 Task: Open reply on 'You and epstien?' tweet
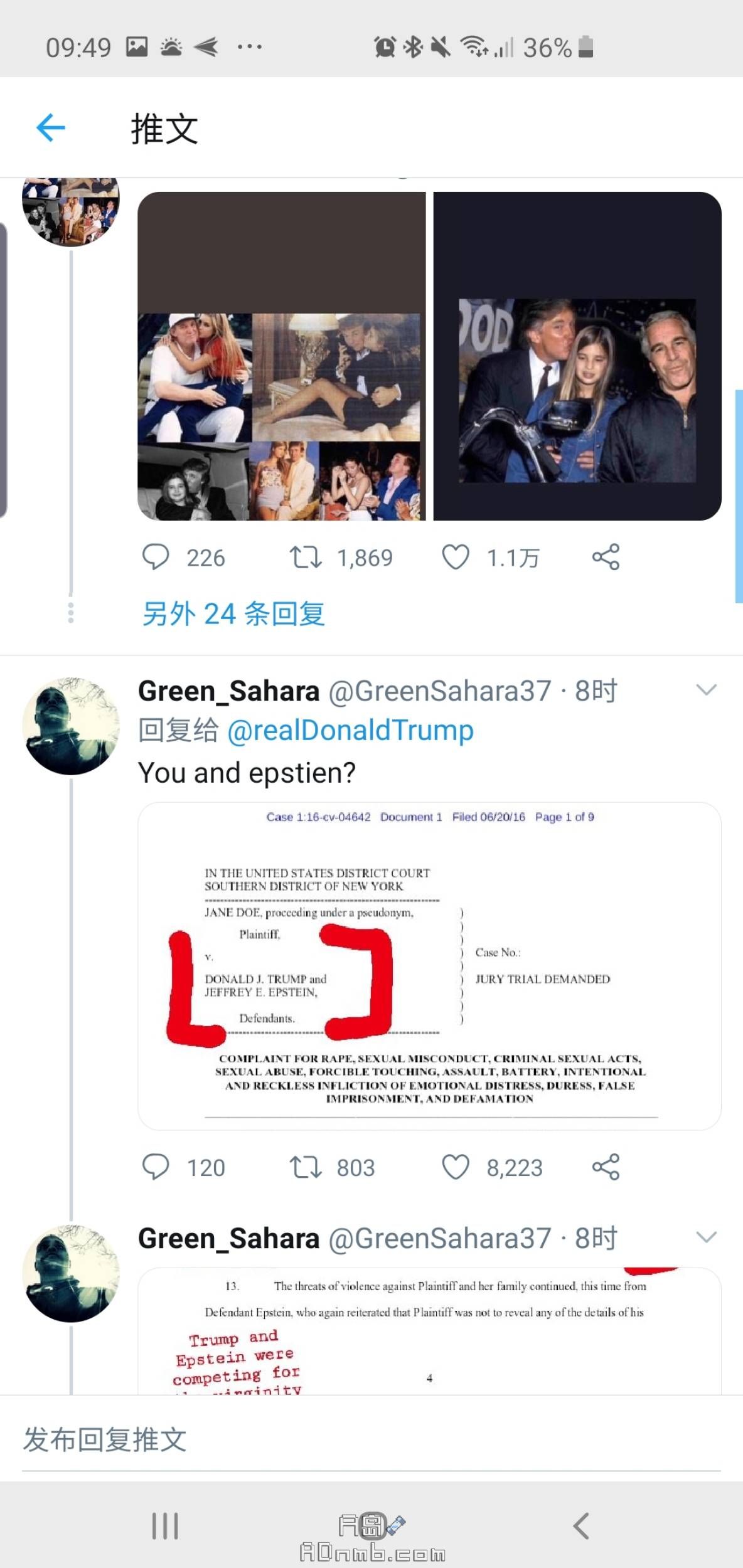tap(156, 1167)
